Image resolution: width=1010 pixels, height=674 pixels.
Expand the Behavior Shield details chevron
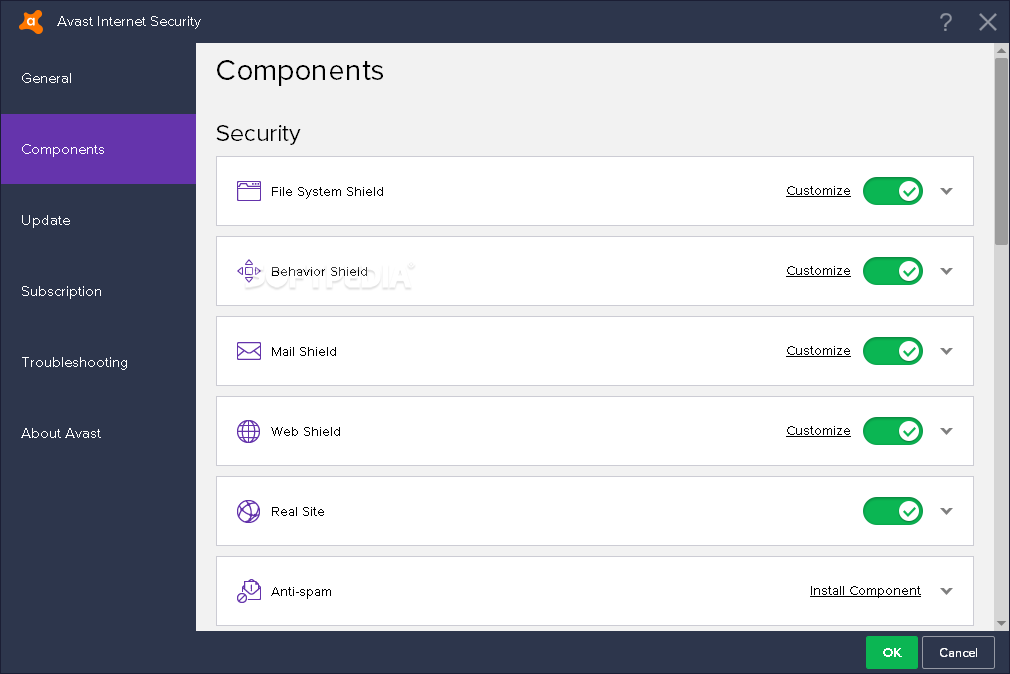(947, 271)
